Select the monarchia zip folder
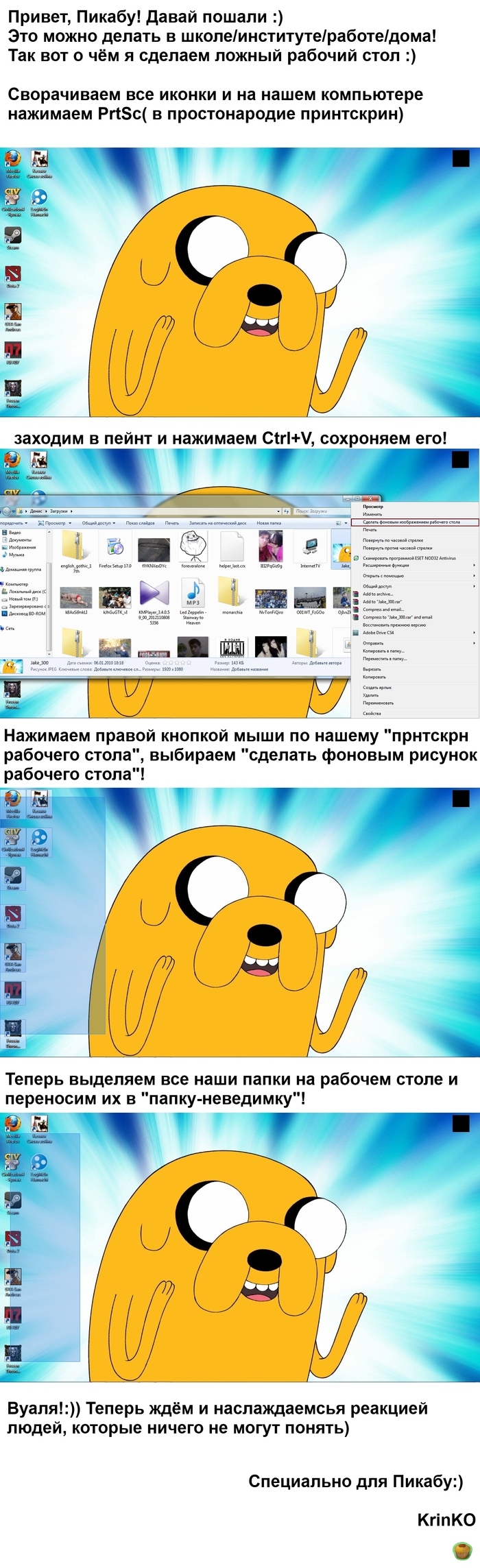Screen dimensions: 480x1568 point(232,596)
